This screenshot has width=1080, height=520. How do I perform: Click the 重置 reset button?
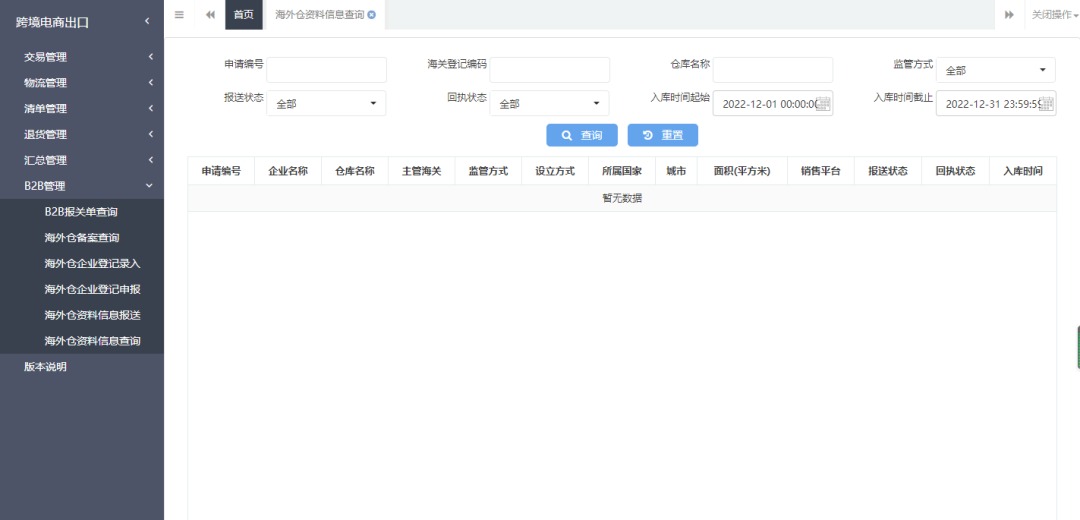coord(662,135)
